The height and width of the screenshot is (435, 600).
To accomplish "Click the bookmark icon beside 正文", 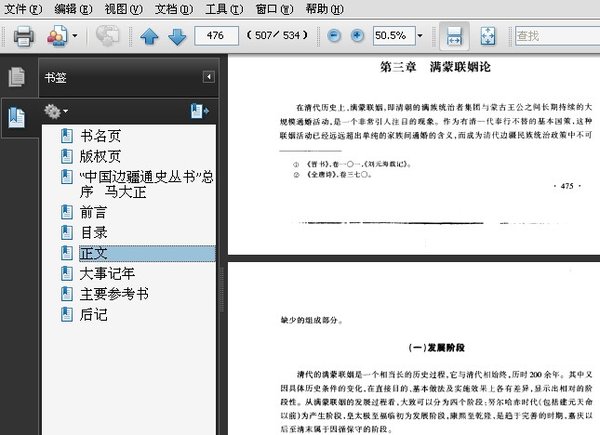I will (67, 253).
